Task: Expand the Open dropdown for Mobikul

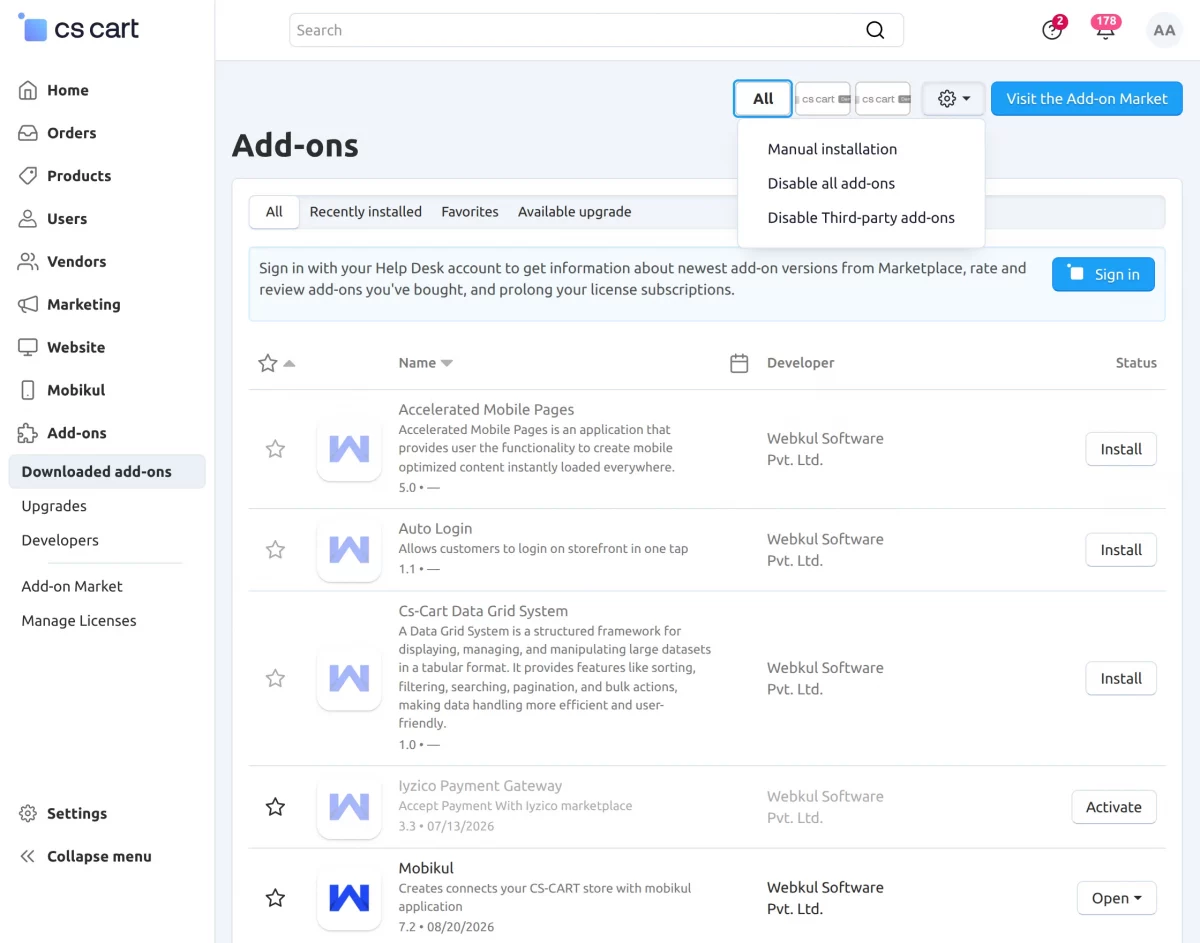Action: (x=1116, y=898)
